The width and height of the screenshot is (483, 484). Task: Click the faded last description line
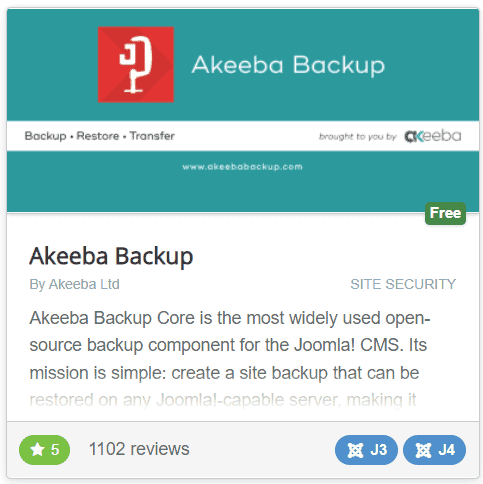(x=223, y=400)
